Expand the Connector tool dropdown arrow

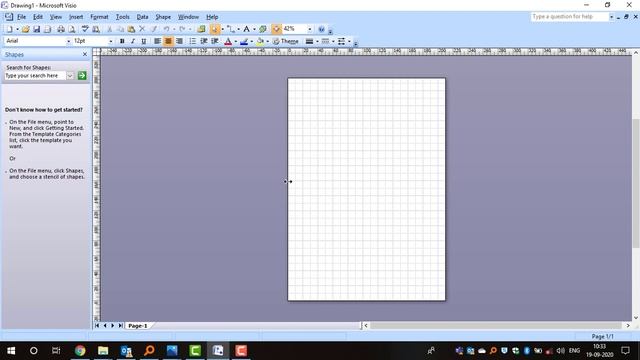point(238,29)
